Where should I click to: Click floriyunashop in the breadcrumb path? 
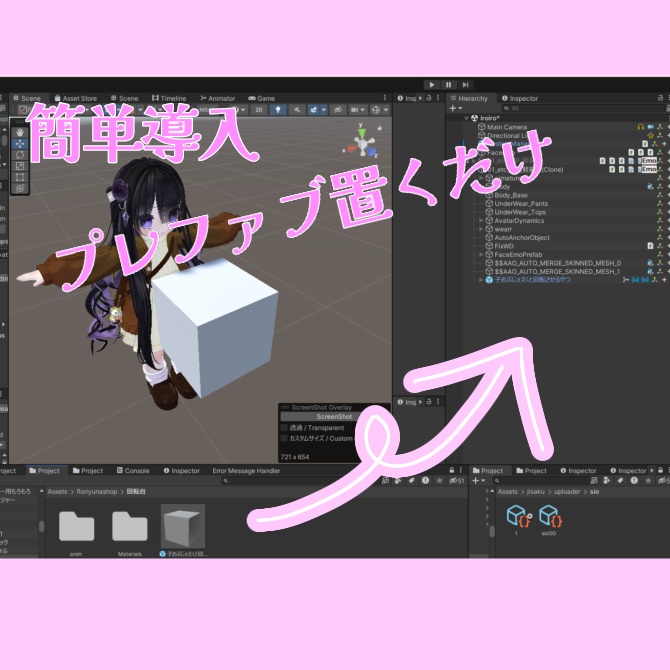point(97,492)
